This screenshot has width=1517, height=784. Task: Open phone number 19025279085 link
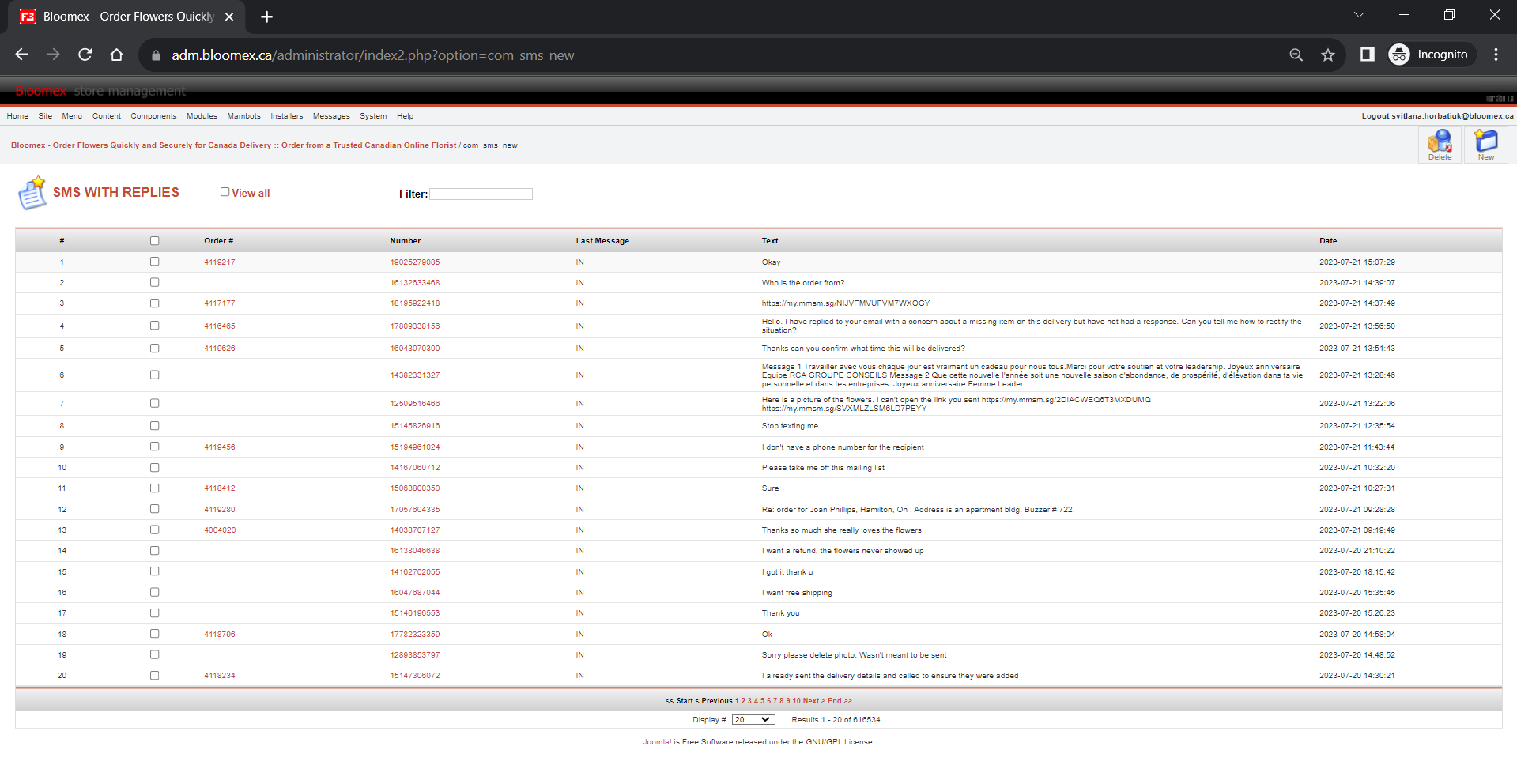(x=415, y=262)
